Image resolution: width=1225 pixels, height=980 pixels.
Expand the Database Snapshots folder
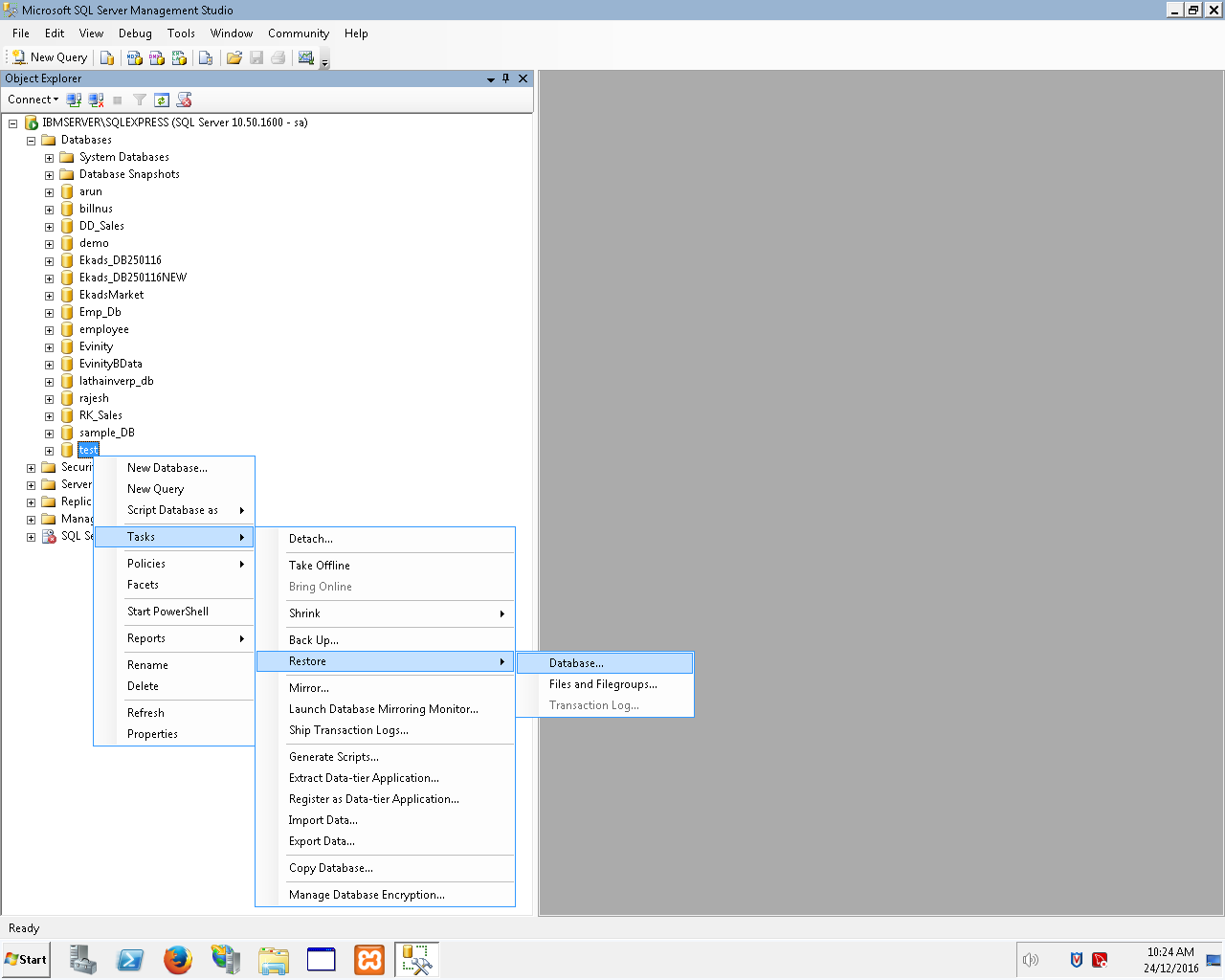click(x=49, y=175)
